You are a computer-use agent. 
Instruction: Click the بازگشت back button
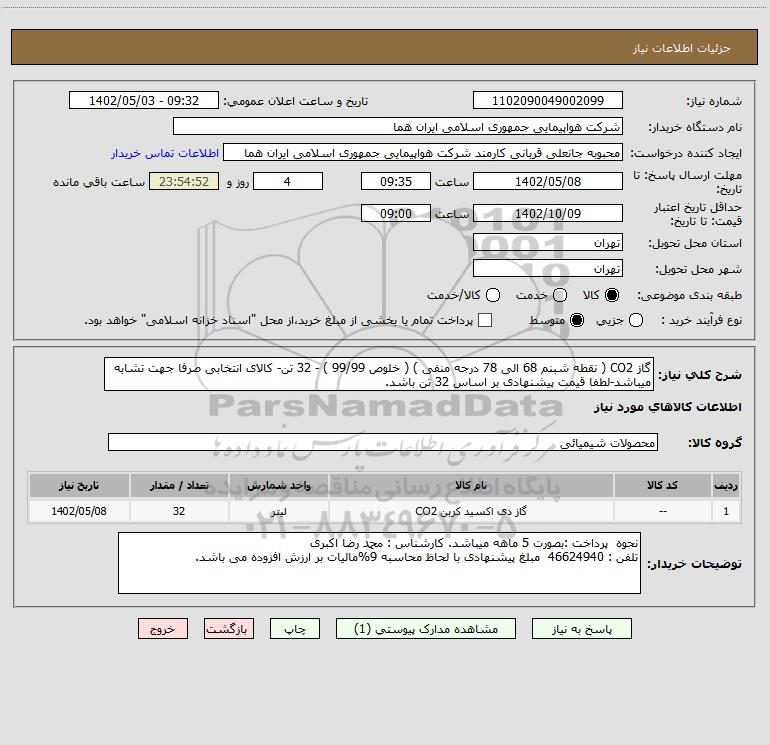tap(229, 629)
